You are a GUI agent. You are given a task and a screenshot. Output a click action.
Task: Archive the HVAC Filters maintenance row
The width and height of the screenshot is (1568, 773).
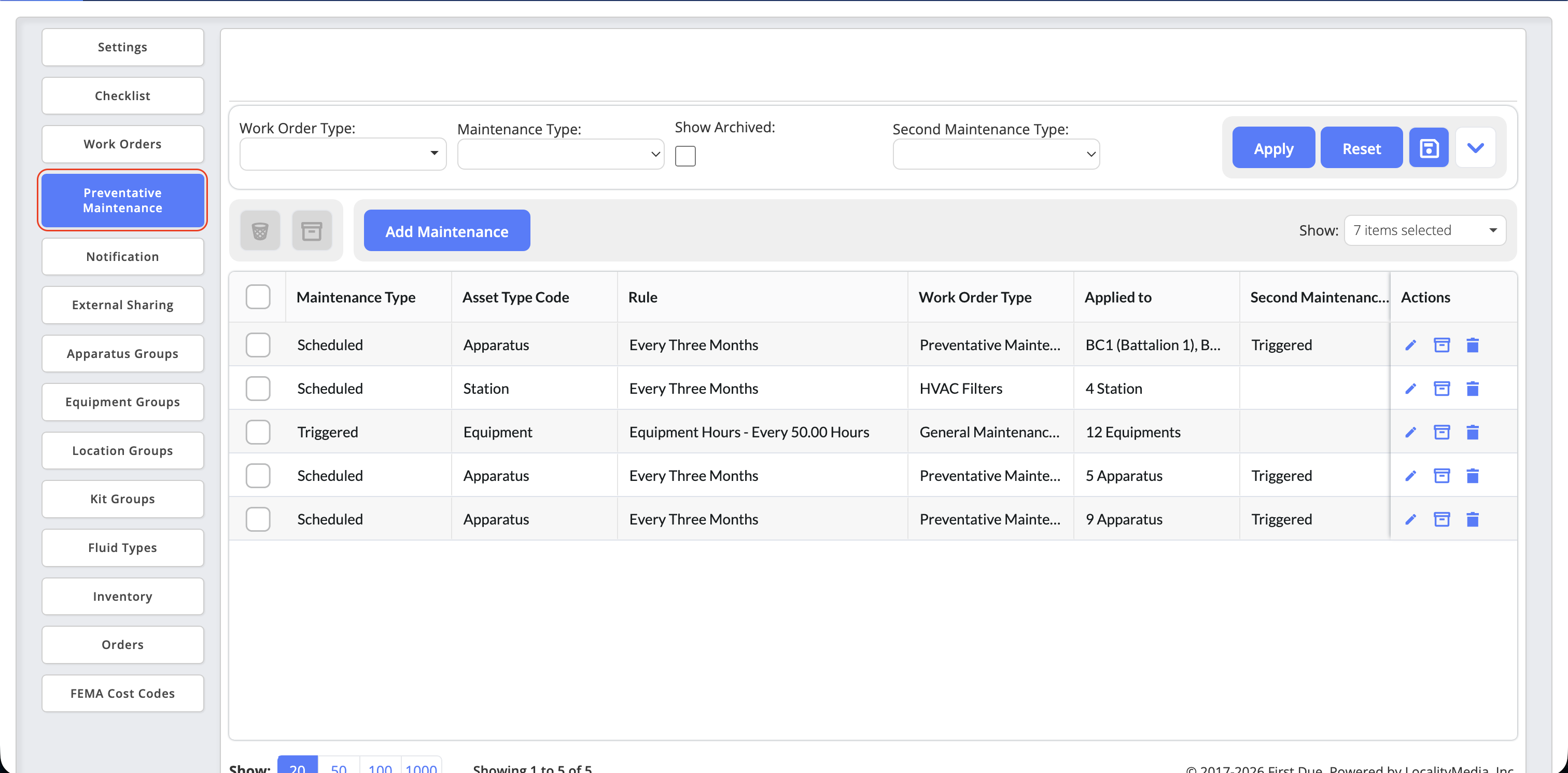click(1441, 389)
